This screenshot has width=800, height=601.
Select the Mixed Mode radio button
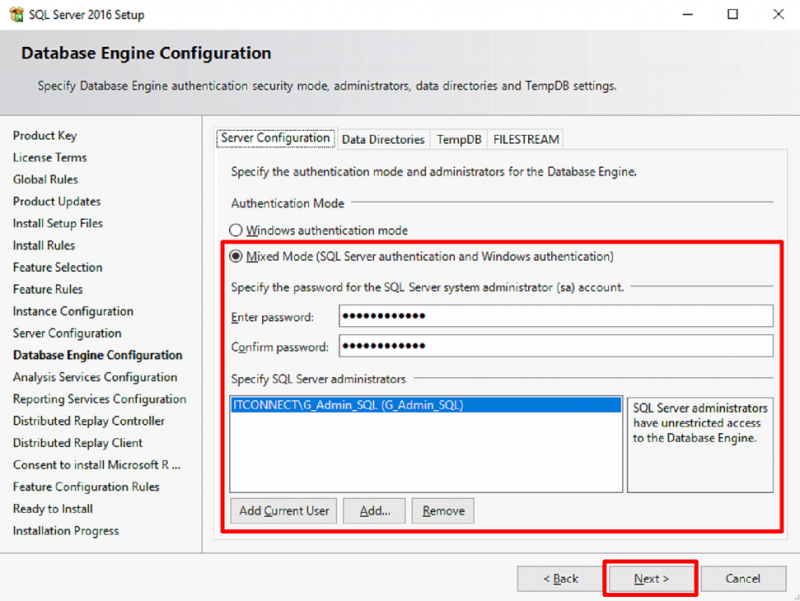coord(234,256)
